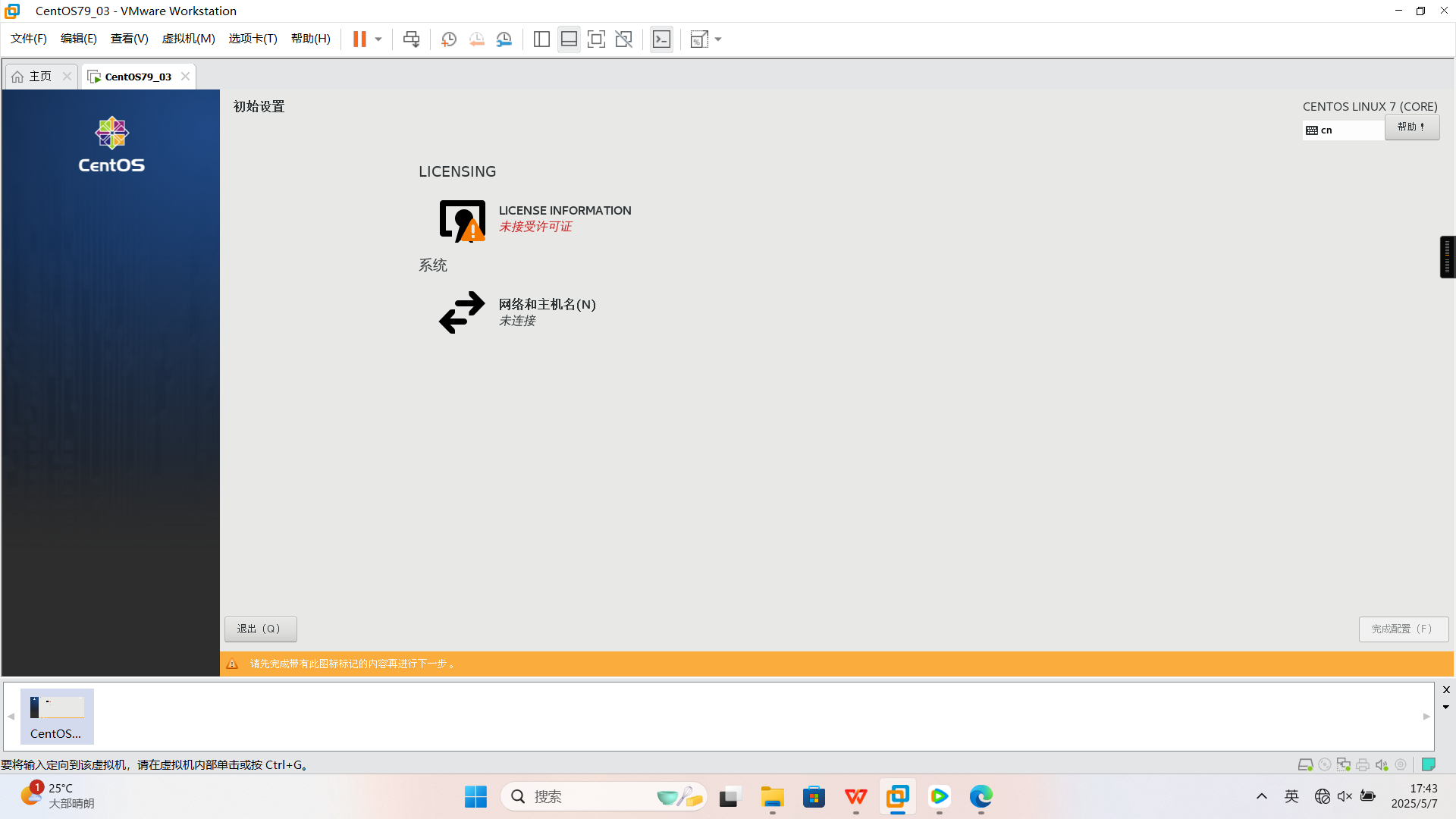Image resolution: width=1456 pixels, height=819 pixels.
Task: Switch to Unity mode icon
Action: tap(623, 39)
